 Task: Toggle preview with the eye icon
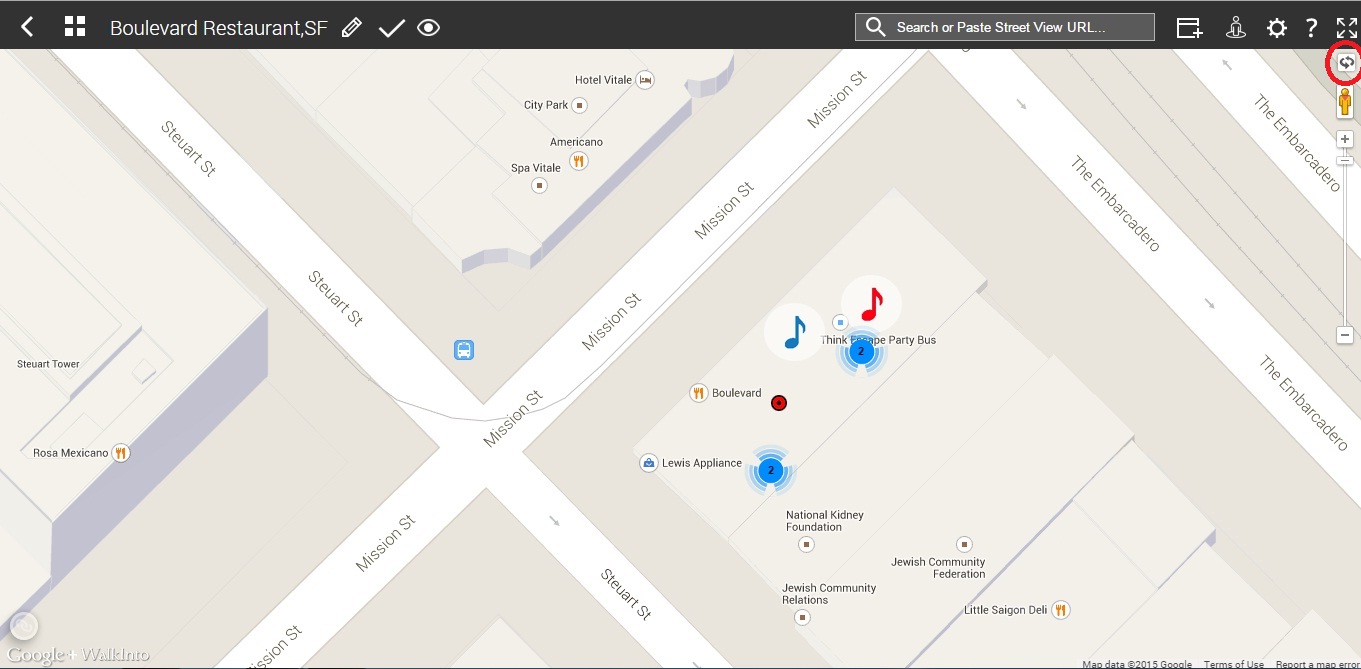pos(429,27)
